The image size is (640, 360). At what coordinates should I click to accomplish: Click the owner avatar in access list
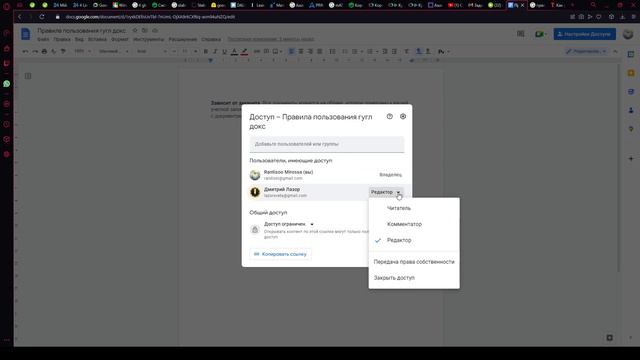[255, 175]
